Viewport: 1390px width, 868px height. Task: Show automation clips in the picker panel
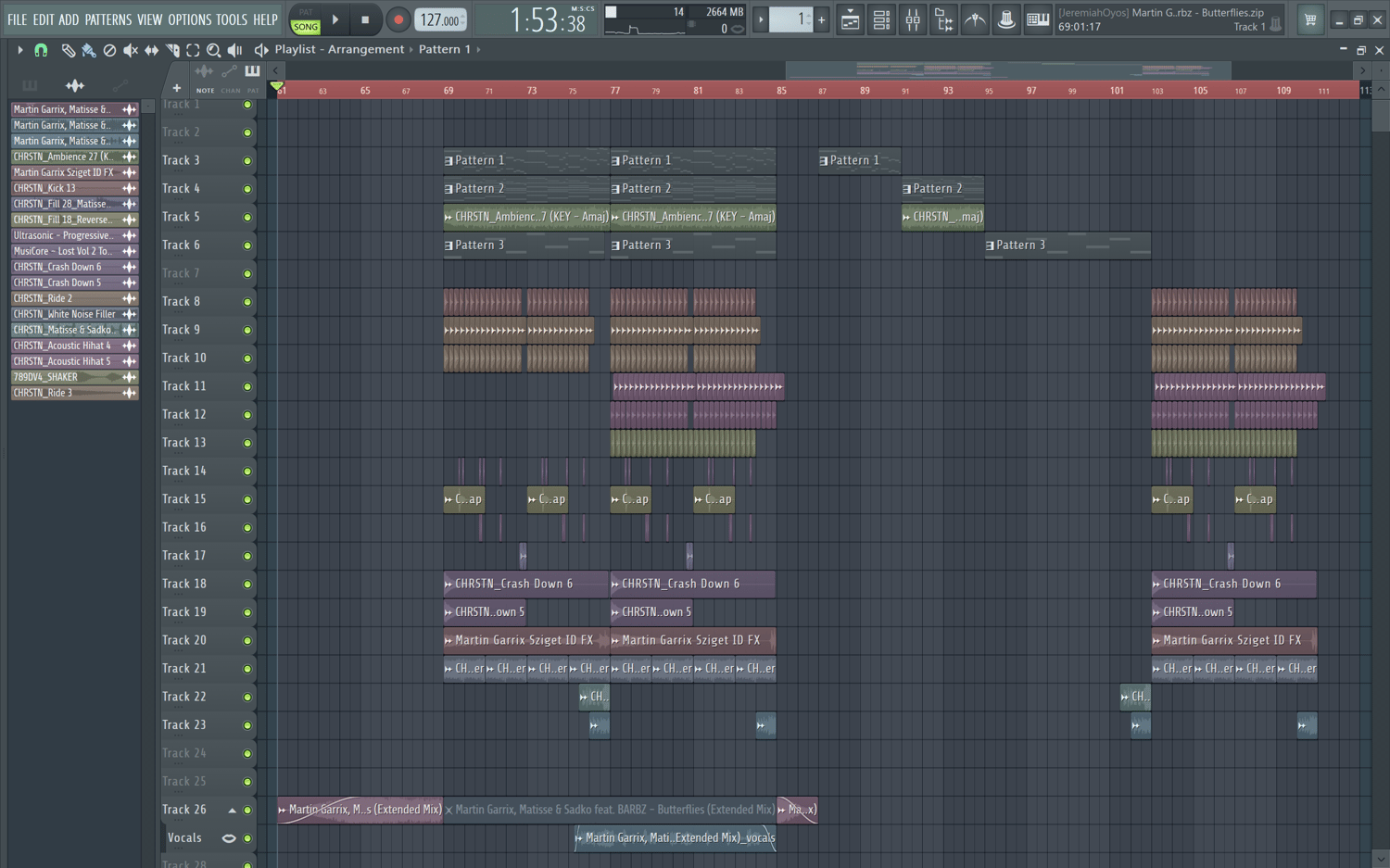pyautogui.click(x=120, y=85)
